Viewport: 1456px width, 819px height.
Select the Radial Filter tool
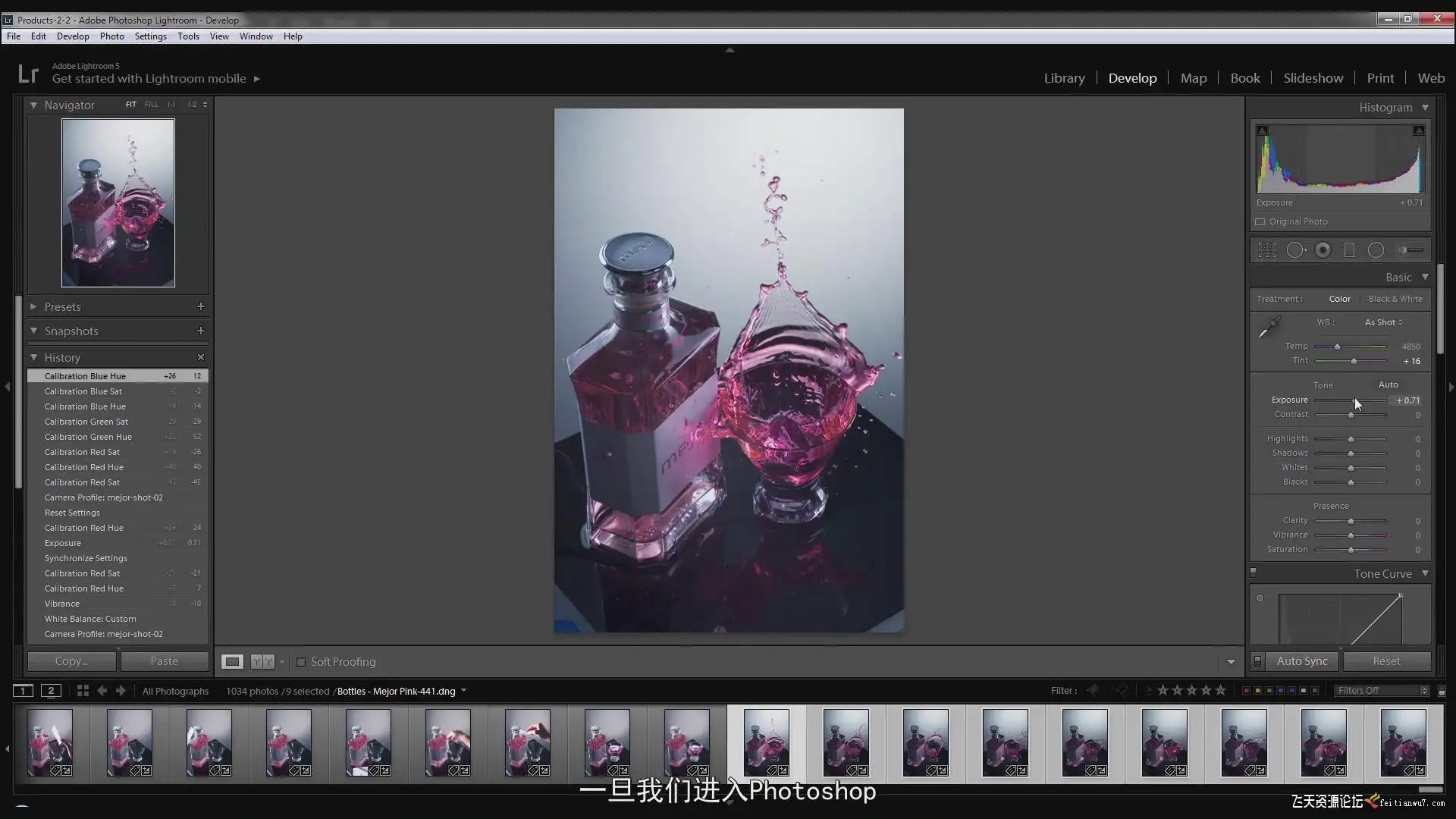point(1376,250)
